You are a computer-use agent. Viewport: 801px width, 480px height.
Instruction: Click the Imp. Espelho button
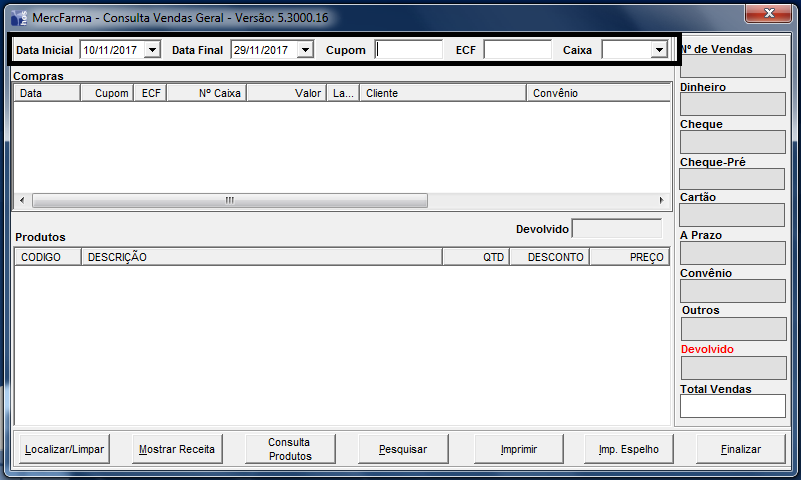click(629, 450)
